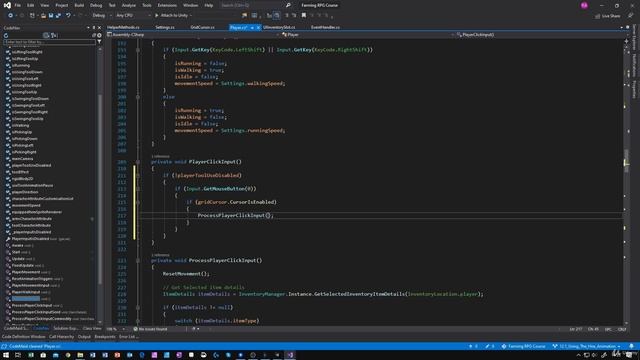Click the git branch name in status bar
640x360 pixels.
[586, 346]
